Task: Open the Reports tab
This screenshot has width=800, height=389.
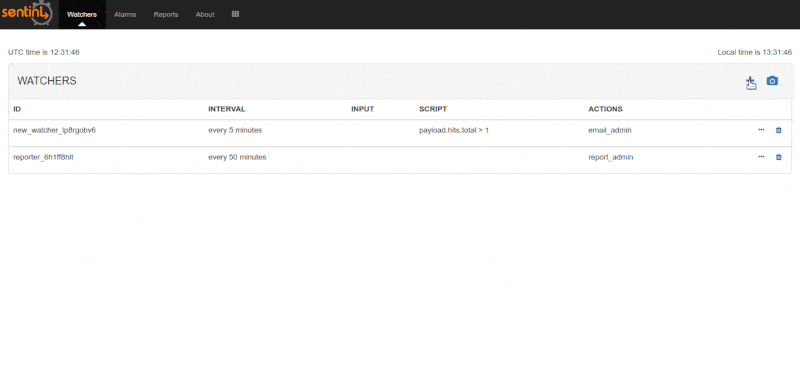Action: [166, 14]
